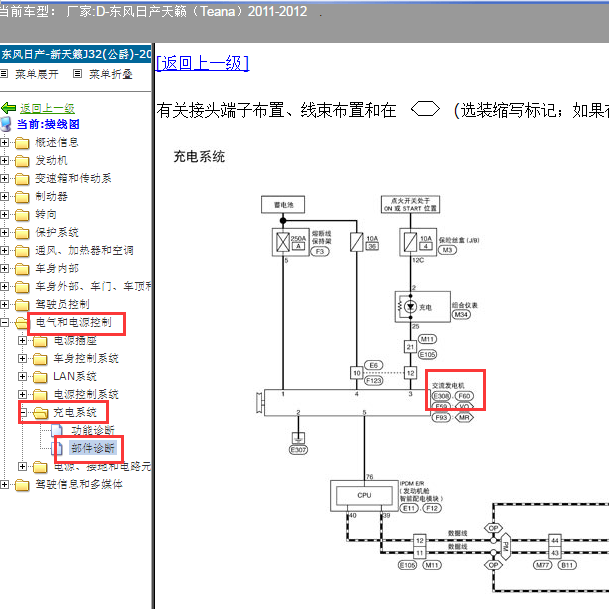Image resolution: width=609 pixels, height=609 pixels.
Task: Open the 部件诊断 document
Action: point(93,448)
